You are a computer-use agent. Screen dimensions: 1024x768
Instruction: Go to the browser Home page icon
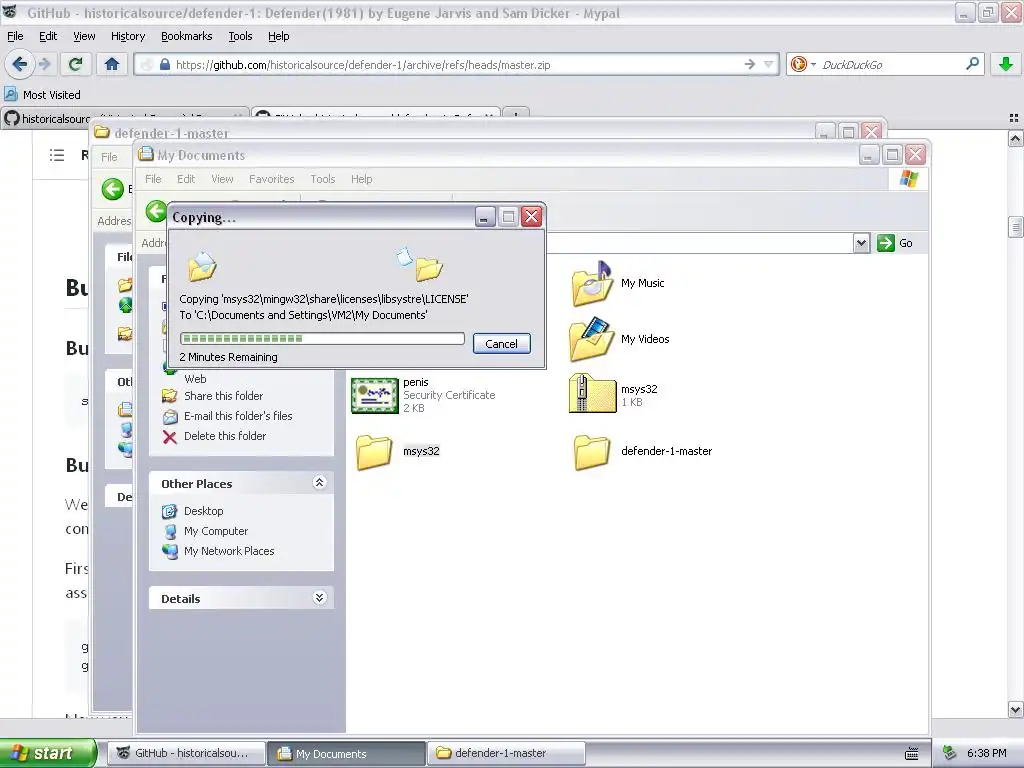[112, 64]
